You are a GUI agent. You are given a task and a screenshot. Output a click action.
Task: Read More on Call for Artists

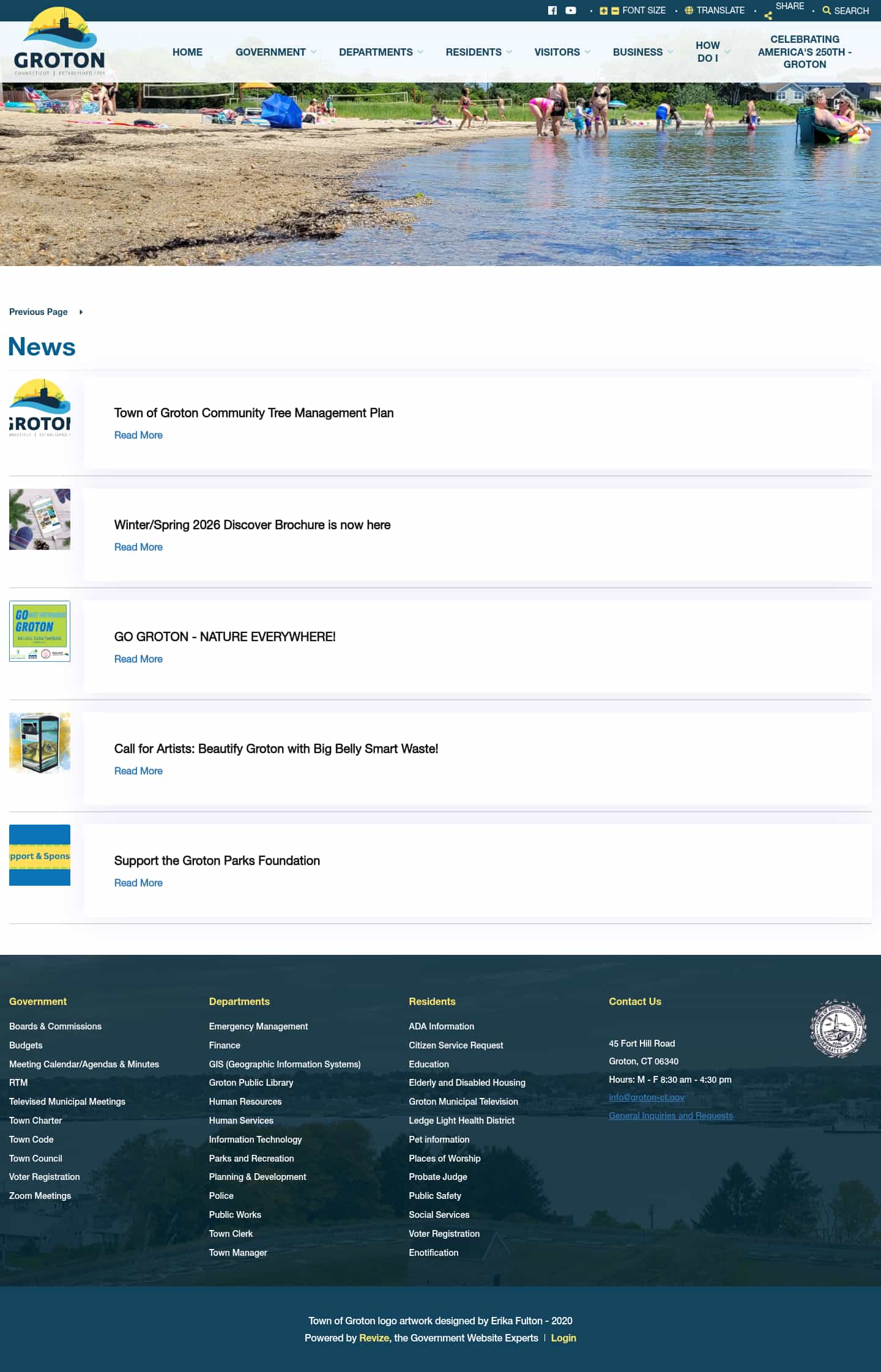click(138, 771)
